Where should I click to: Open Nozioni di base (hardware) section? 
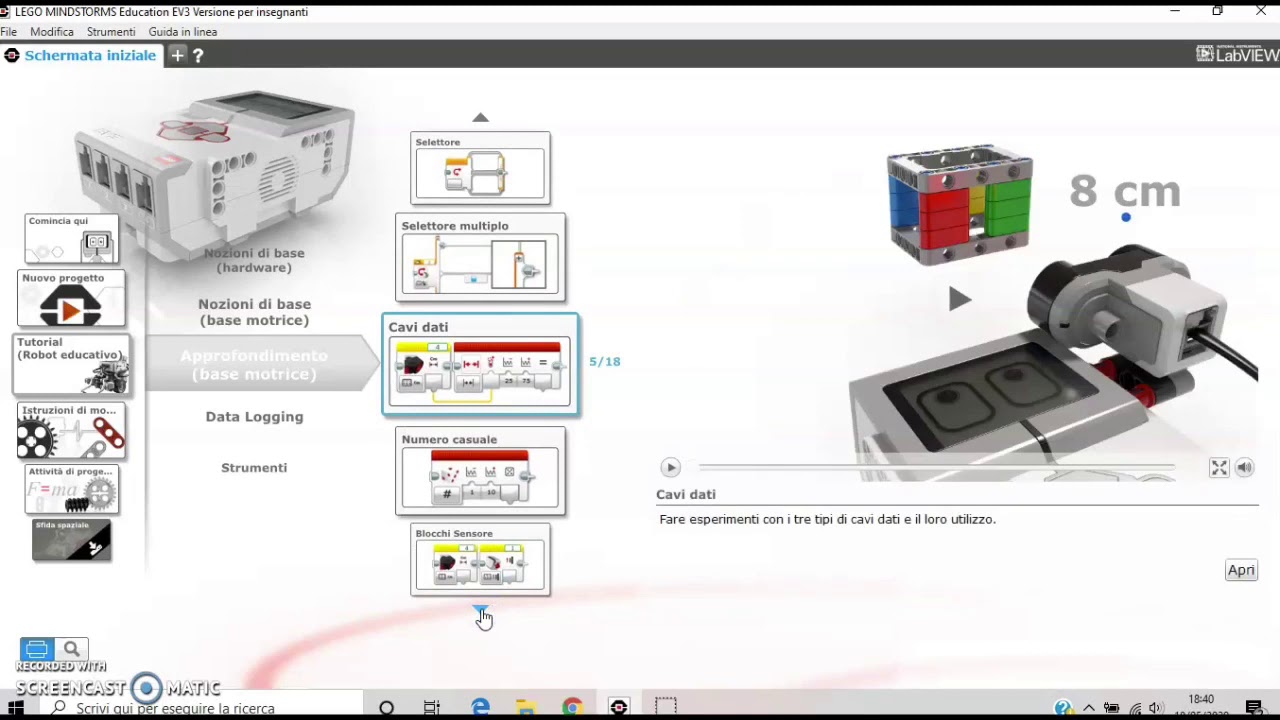(x=254, y=260)
